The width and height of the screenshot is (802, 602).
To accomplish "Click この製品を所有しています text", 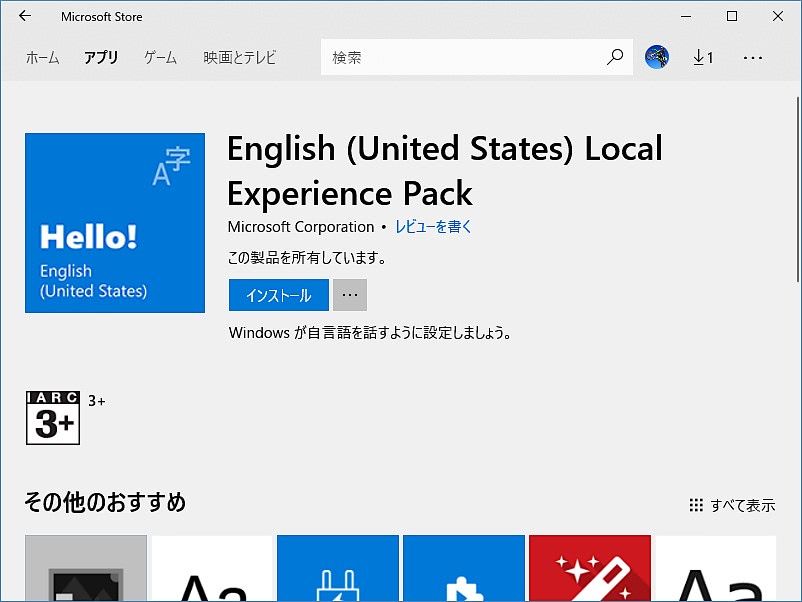I will pyautogui.click(x=307, y=257).
